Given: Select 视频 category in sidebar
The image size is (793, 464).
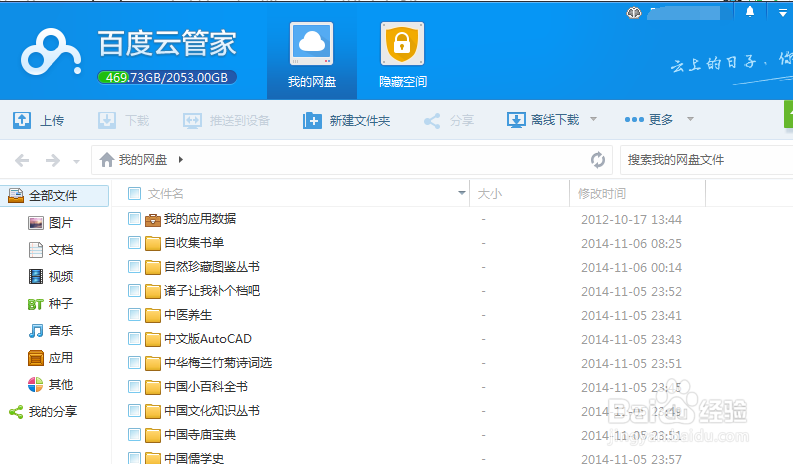Looking at the screenshot, I should 51,277.
